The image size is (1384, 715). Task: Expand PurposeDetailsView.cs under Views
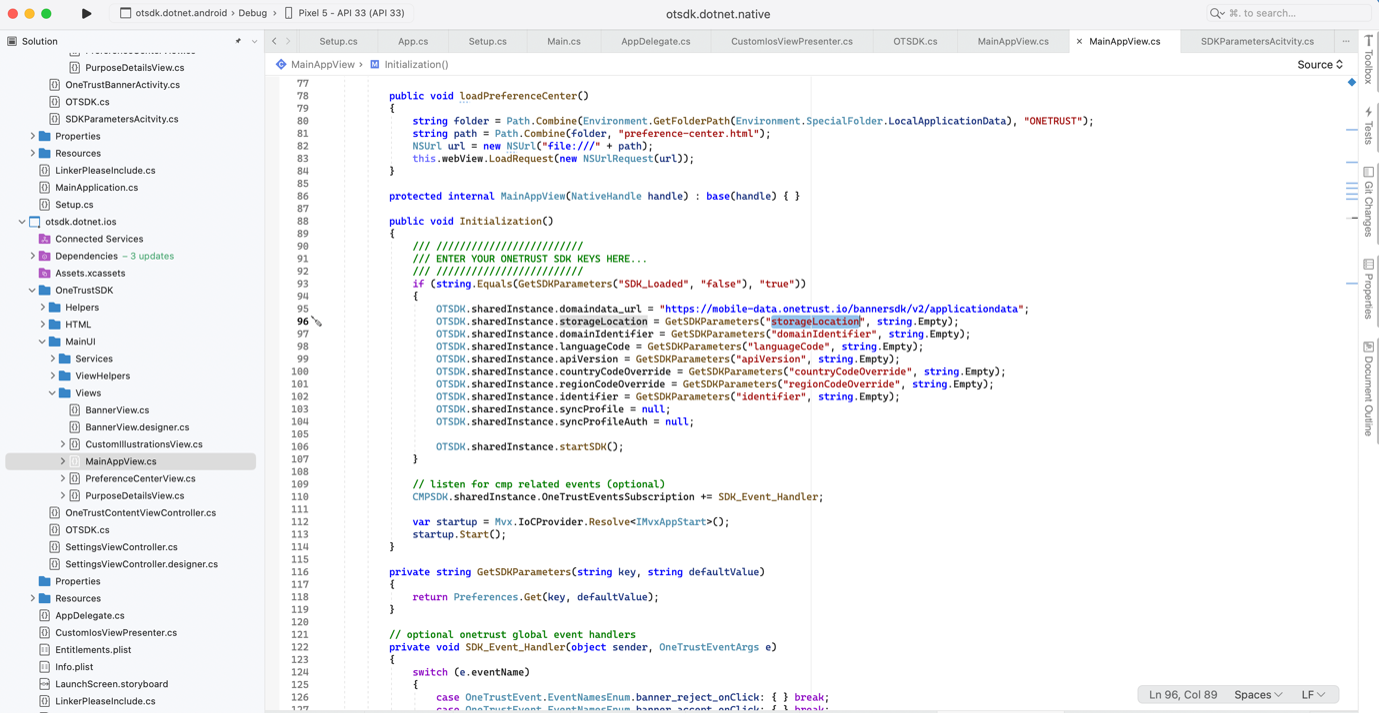(62, 496)
